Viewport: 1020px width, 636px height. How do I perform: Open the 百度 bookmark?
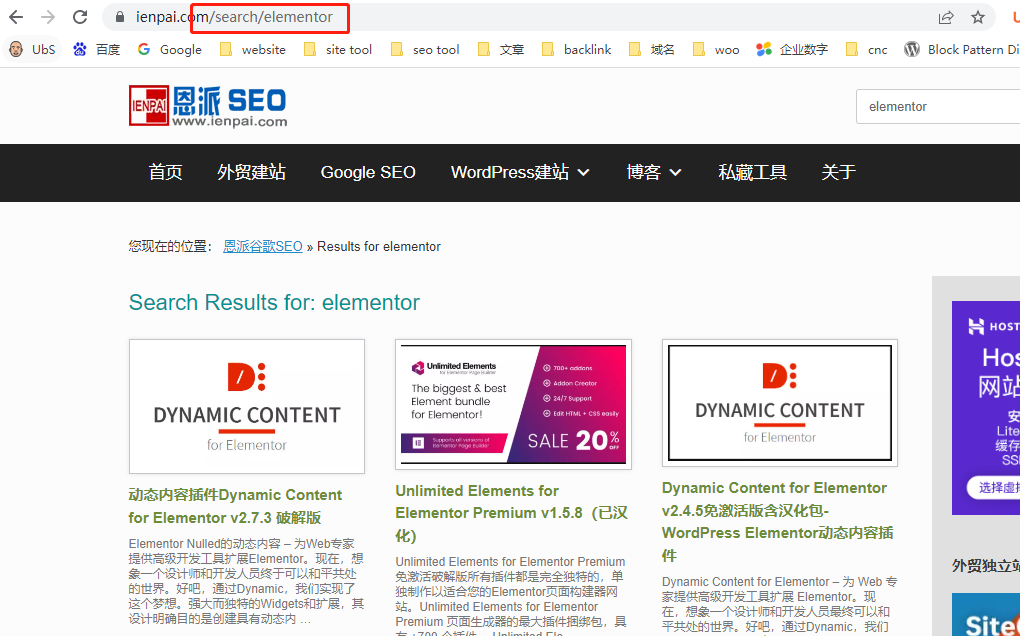point(97,49)
